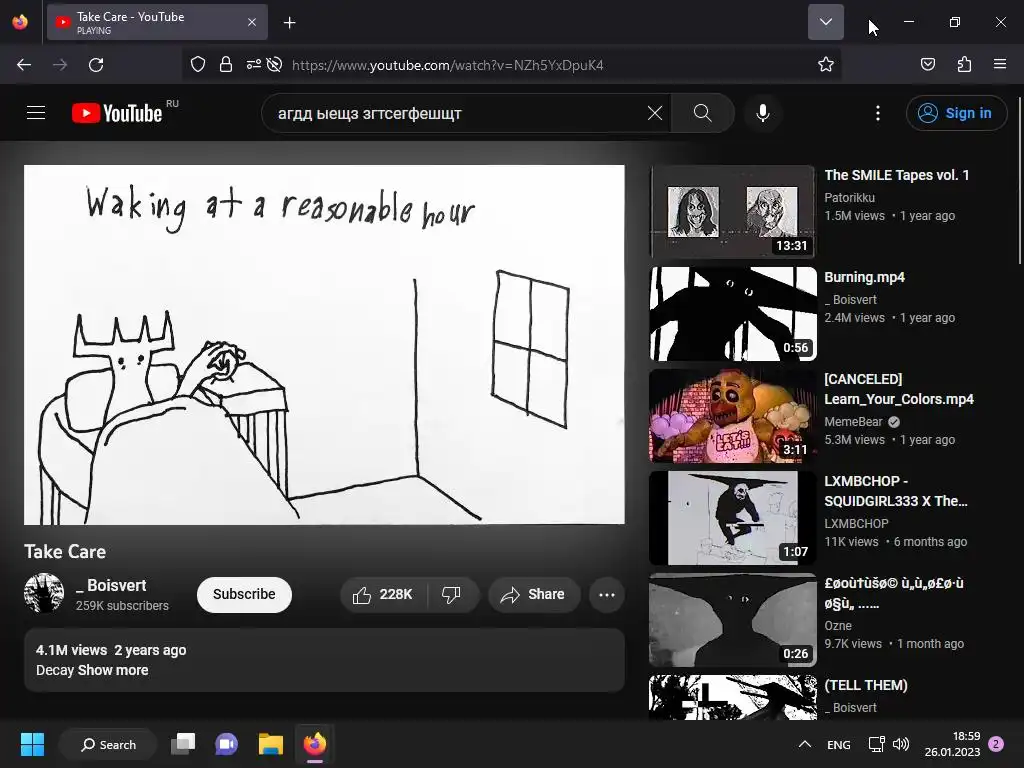This screenshot has width=1024, height=768.
Task: Open Burning.mp4 video title
Action: point(864,277)
